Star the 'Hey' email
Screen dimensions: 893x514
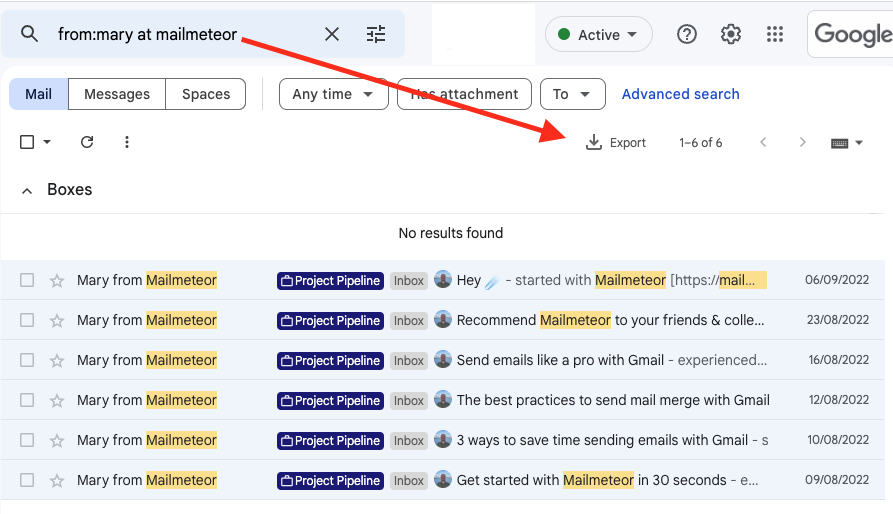click(x=57, y=281)
